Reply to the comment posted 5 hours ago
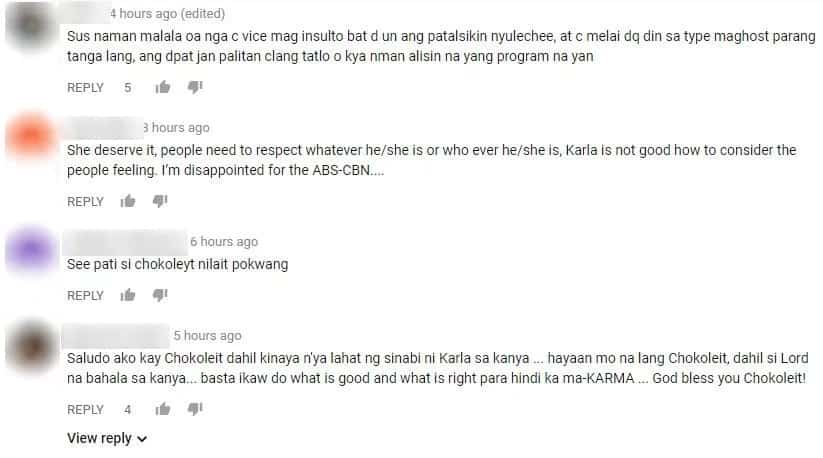This screenshot has height=458, width=823. point(85,410)
